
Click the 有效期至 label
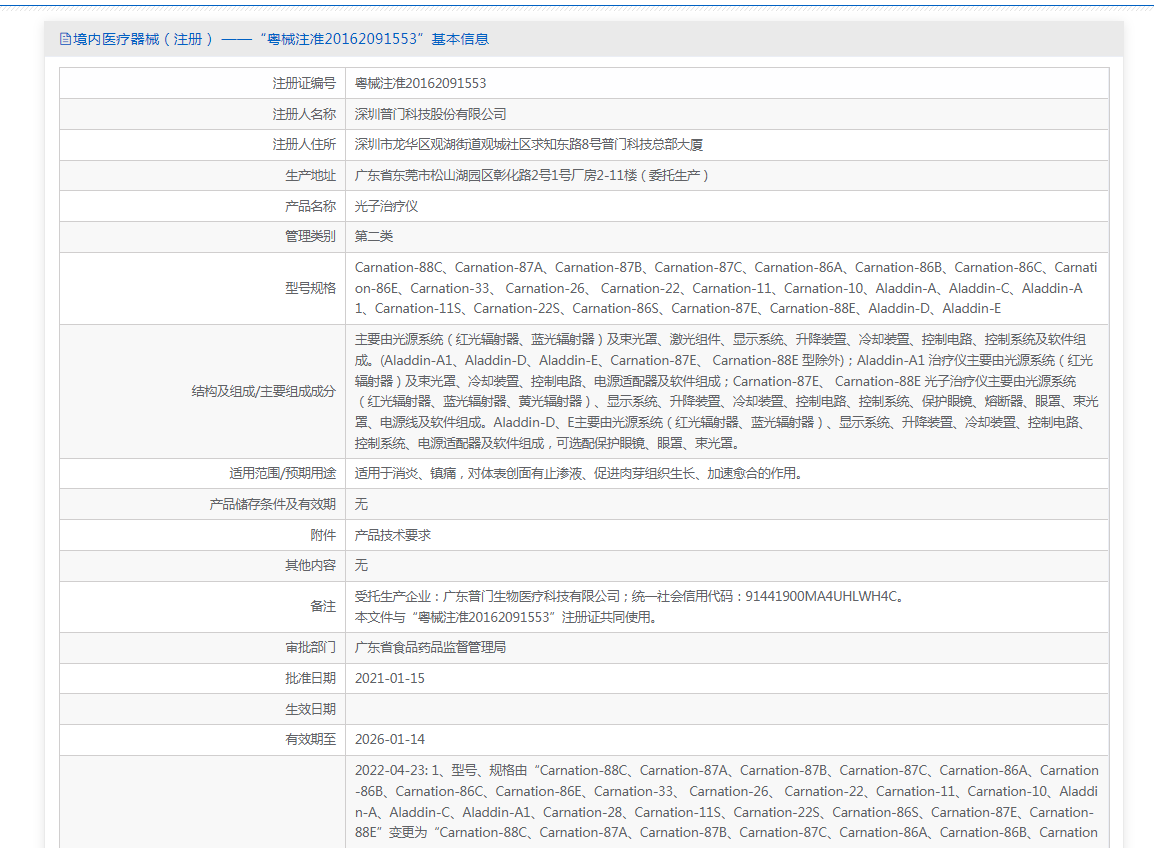(311, 739)
